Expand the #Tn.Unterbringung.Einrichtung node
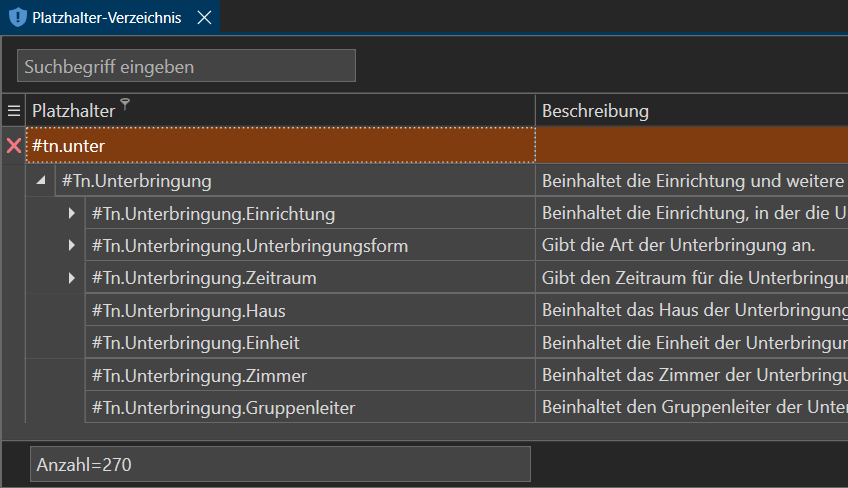The width and height of the screenshot is (848, 488). (x=72, y=214)
